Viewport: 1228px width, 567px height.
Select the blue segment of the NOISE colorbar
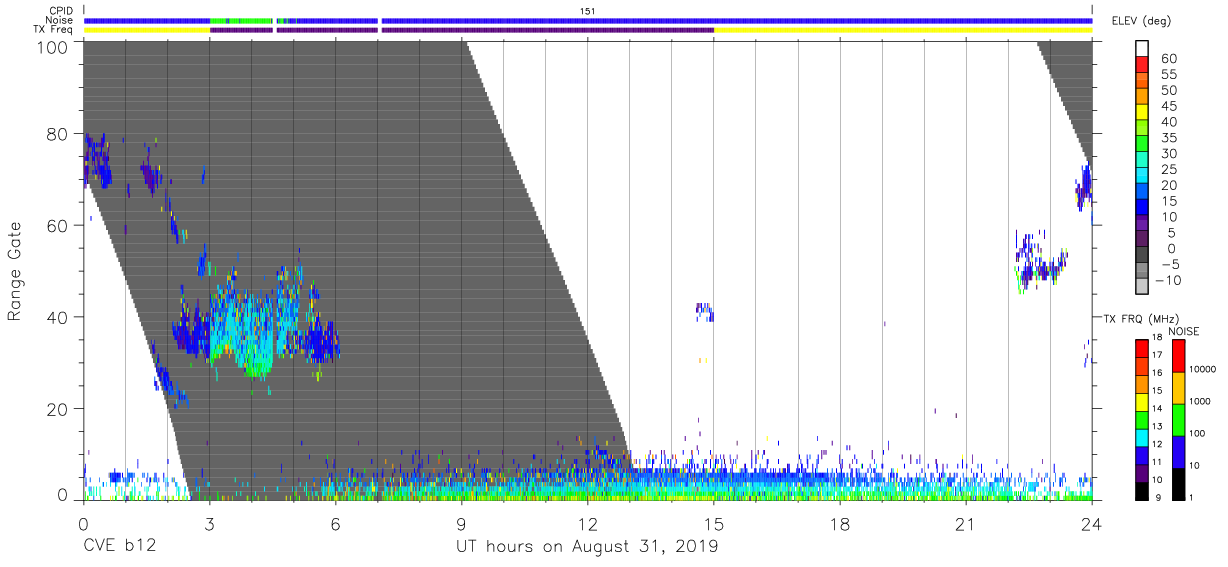click(x=1178, y=451)
